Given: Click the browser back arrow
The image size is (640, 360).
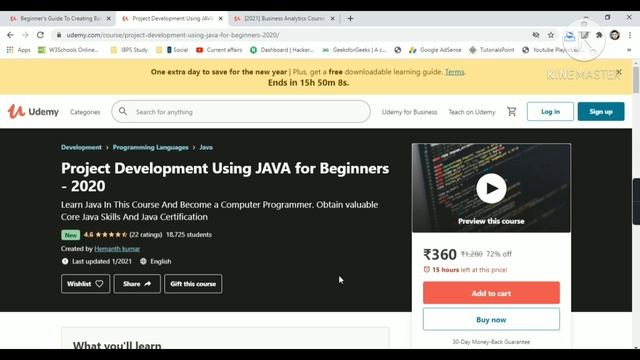Looking at the screenshot, I should coord(10,35).
